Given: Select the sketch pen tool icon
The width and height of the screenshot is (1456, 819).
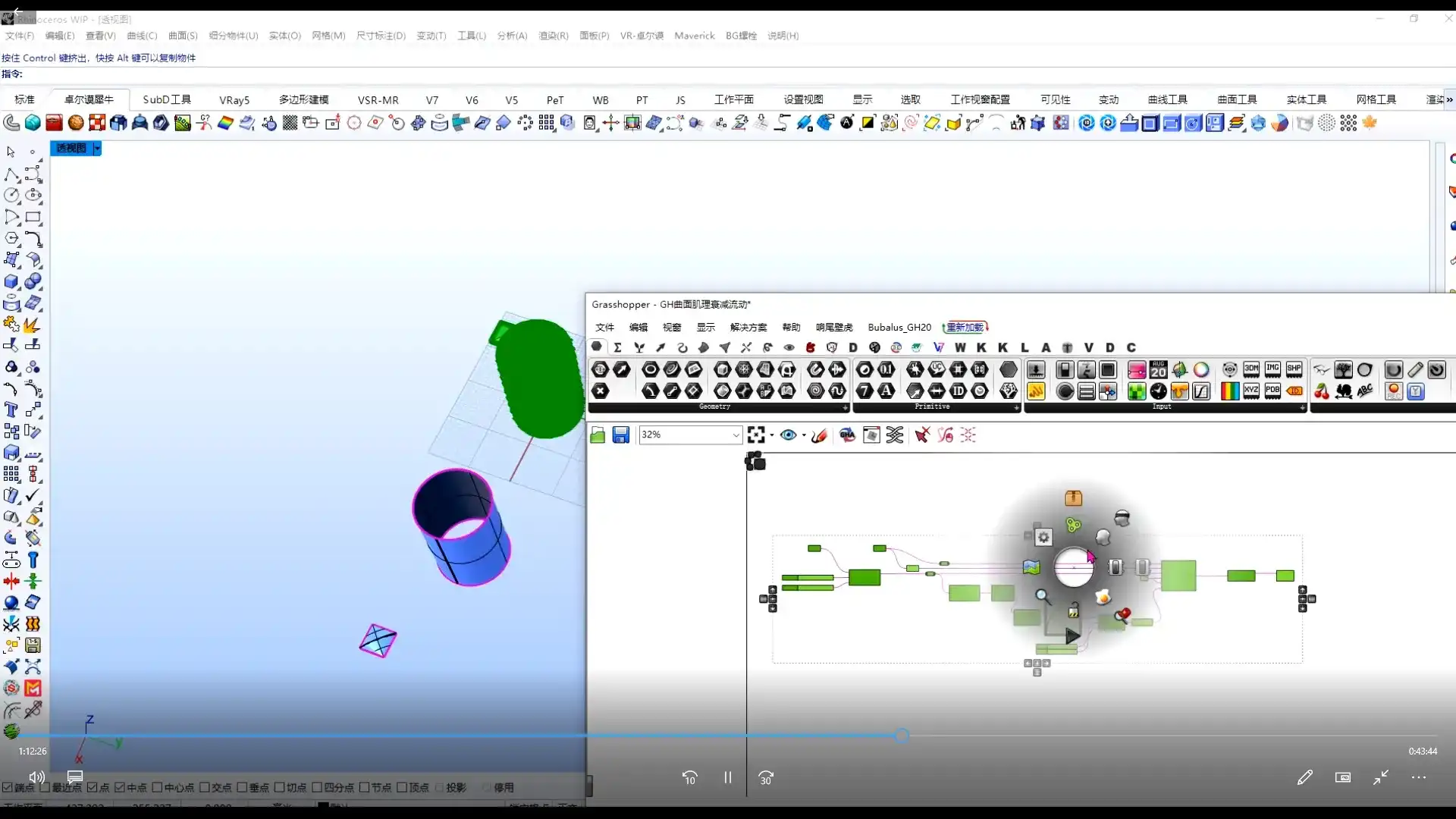Looking at the screenshot, I should tap(819, 435).
